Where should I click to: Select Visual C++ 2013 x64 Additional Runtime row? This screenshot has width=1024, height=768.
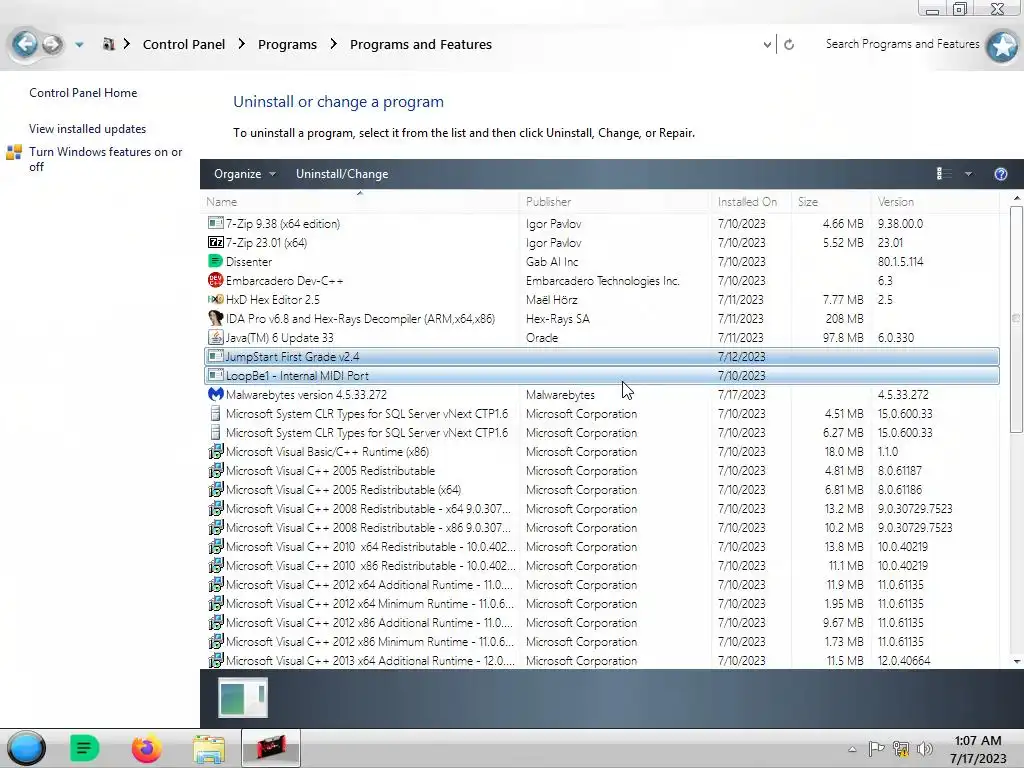pos(601,660)
